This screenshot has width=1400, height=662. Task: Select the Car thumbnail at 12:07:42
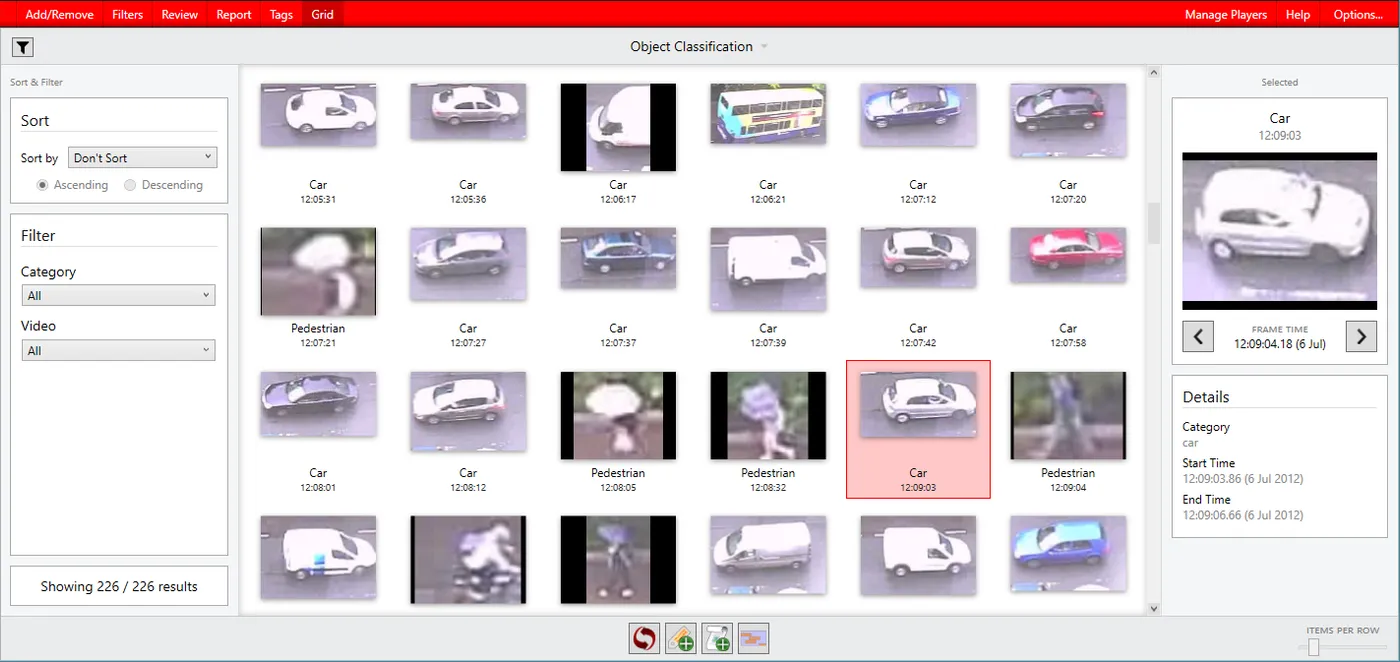(918, 258)
